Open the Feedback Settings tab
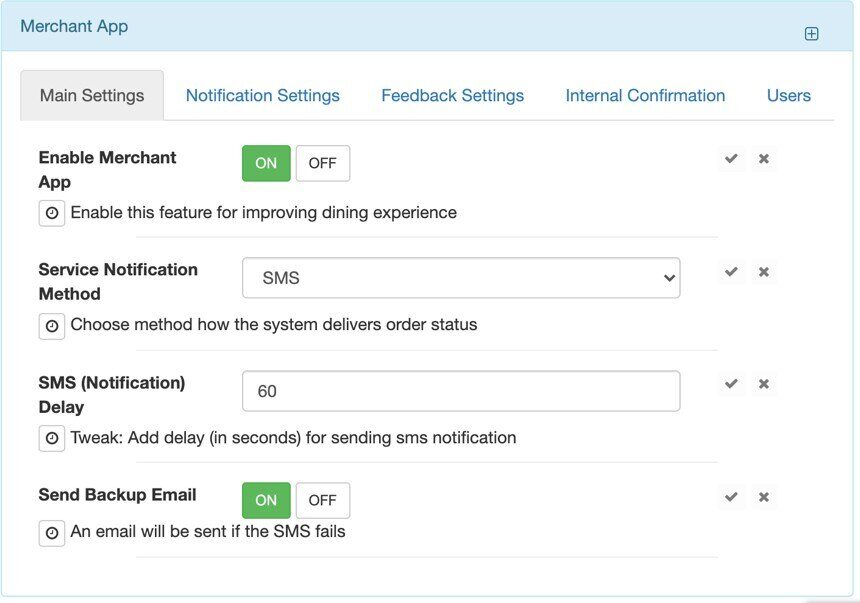This screenshot has width=860, height=603. click(452, 95)
